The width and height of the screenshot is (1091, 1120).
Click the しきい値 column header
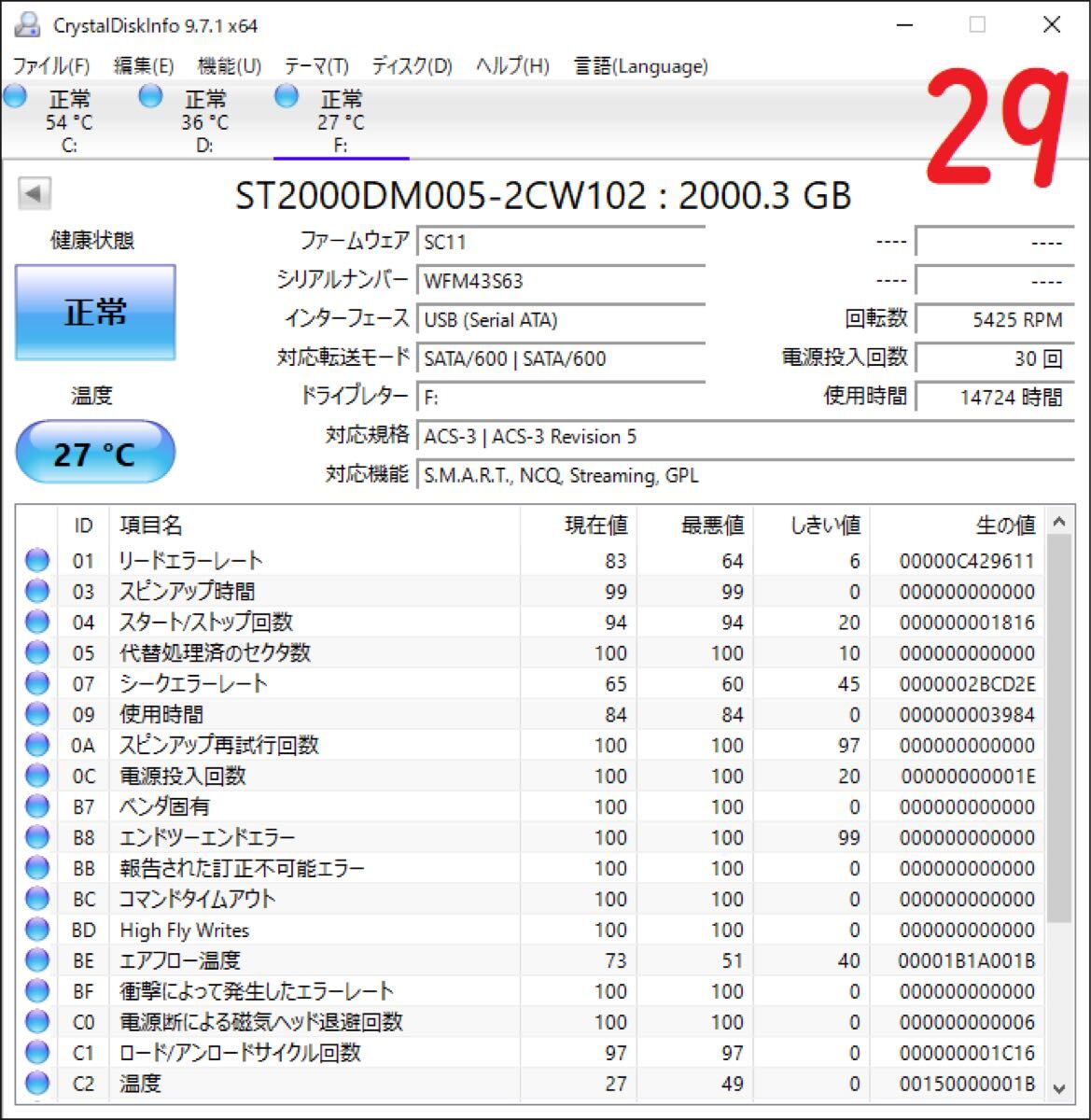tap(812, 525)
